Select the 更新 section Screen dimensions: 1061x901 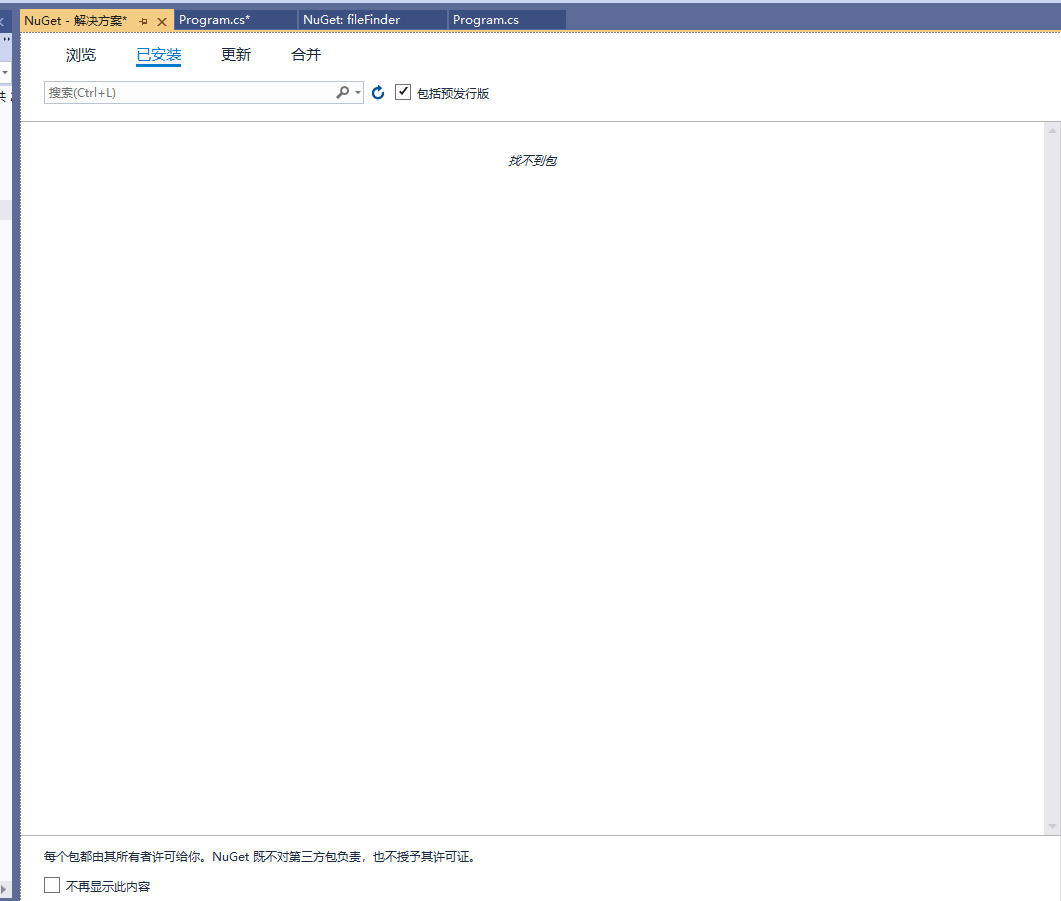pos(236,55)
